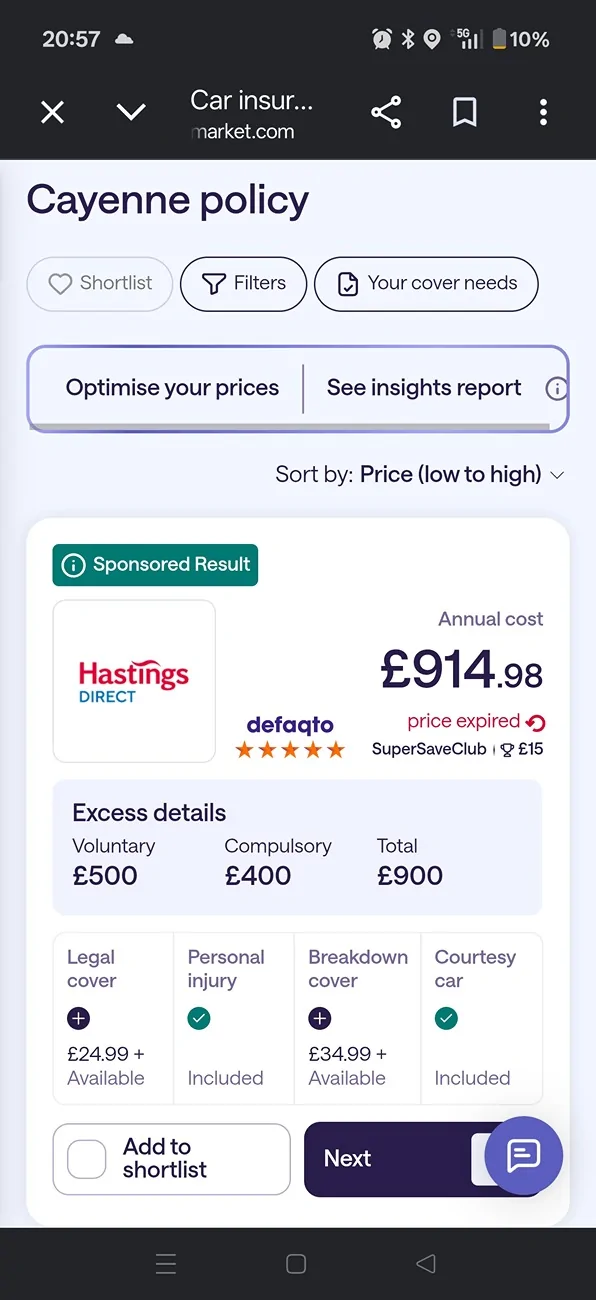This screenshot has width=596, height=1300.
Task: Add Breakdown cover using plus icon
Action: pyautogui.click(x=320, y=1018)
